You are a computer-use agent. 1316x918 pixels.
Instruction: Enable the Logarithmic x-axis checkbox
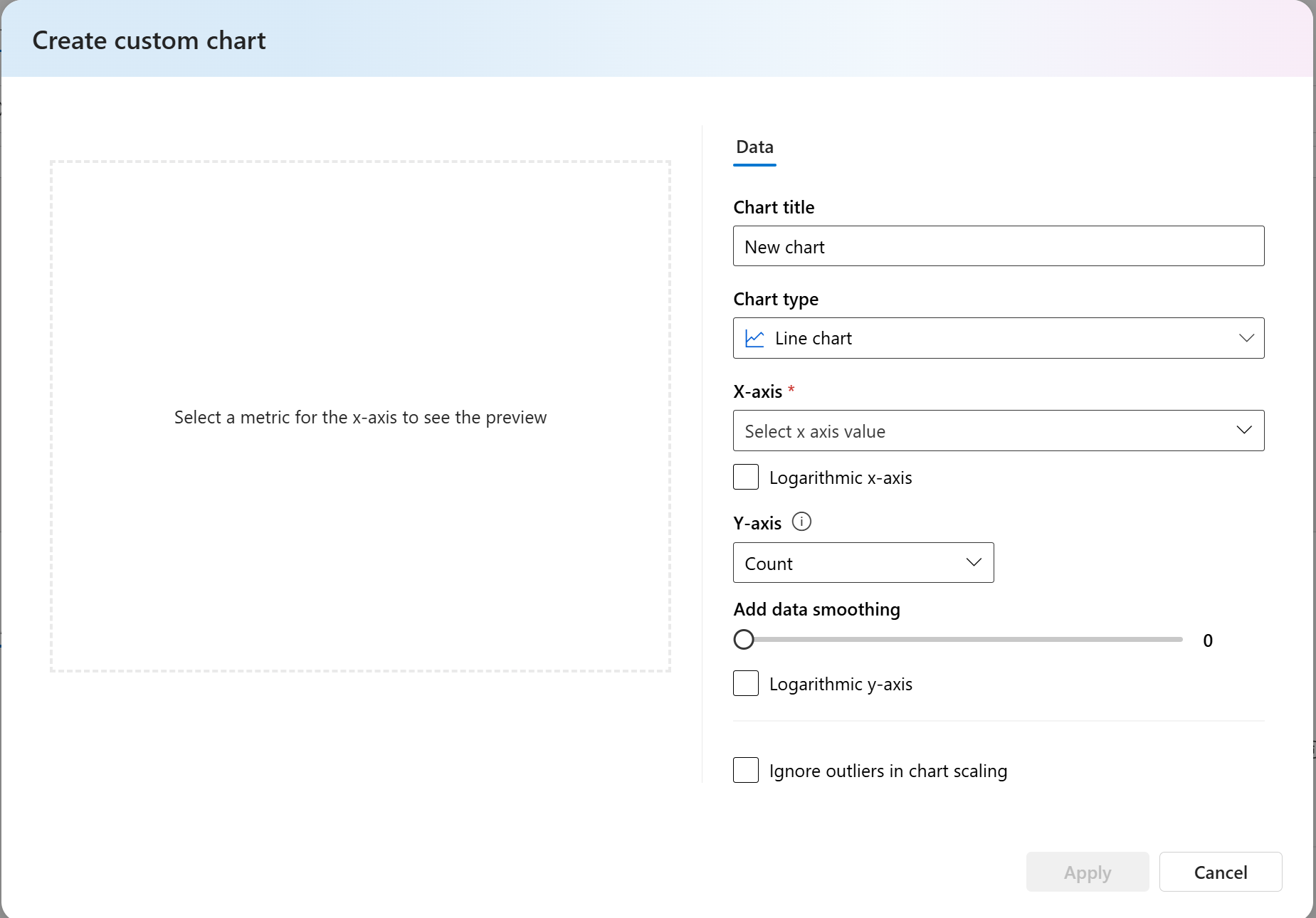click(x=746, y=477)
